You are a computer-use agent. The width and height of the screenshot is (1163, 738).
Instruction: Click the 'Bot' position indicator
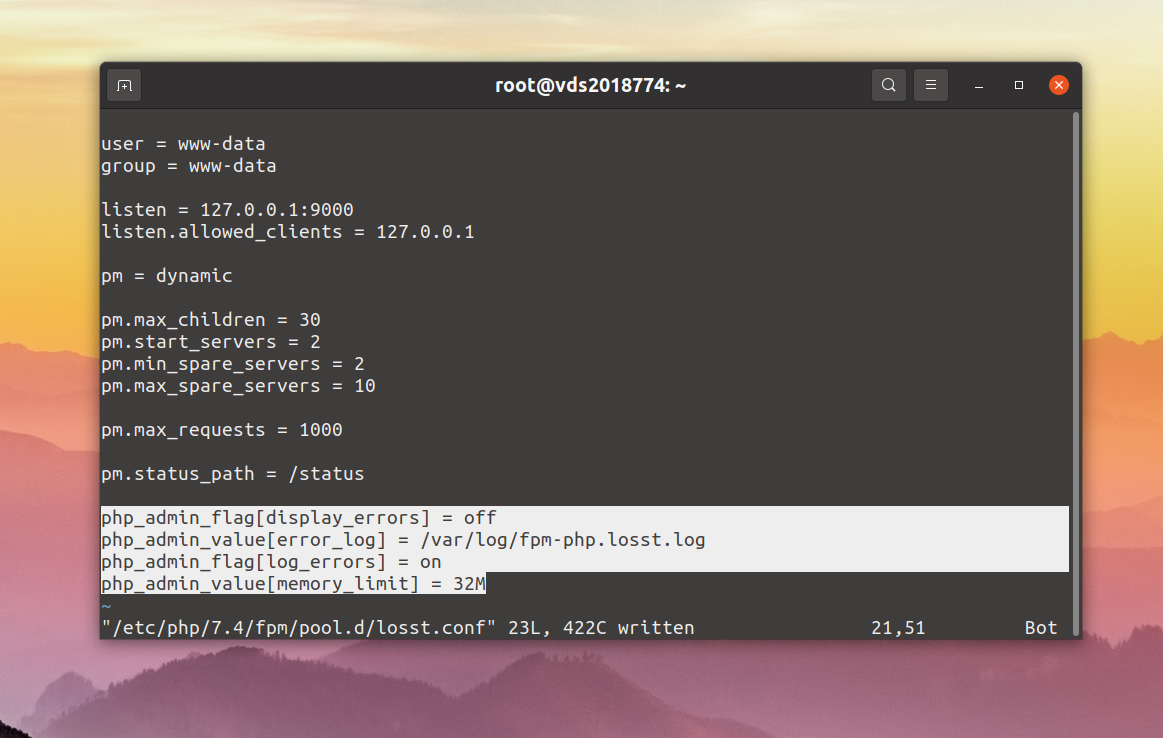tap(1041, 628)
